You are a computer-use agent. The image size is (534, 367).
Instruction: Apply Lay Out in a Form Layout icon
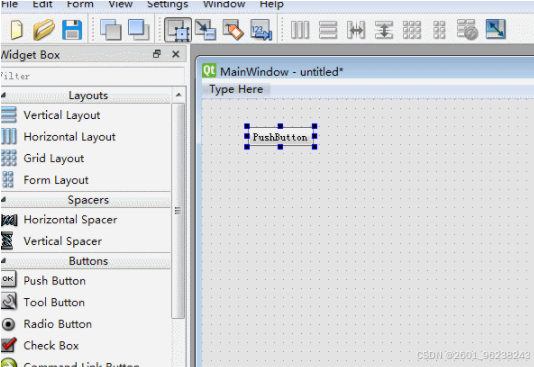point(439,30)
